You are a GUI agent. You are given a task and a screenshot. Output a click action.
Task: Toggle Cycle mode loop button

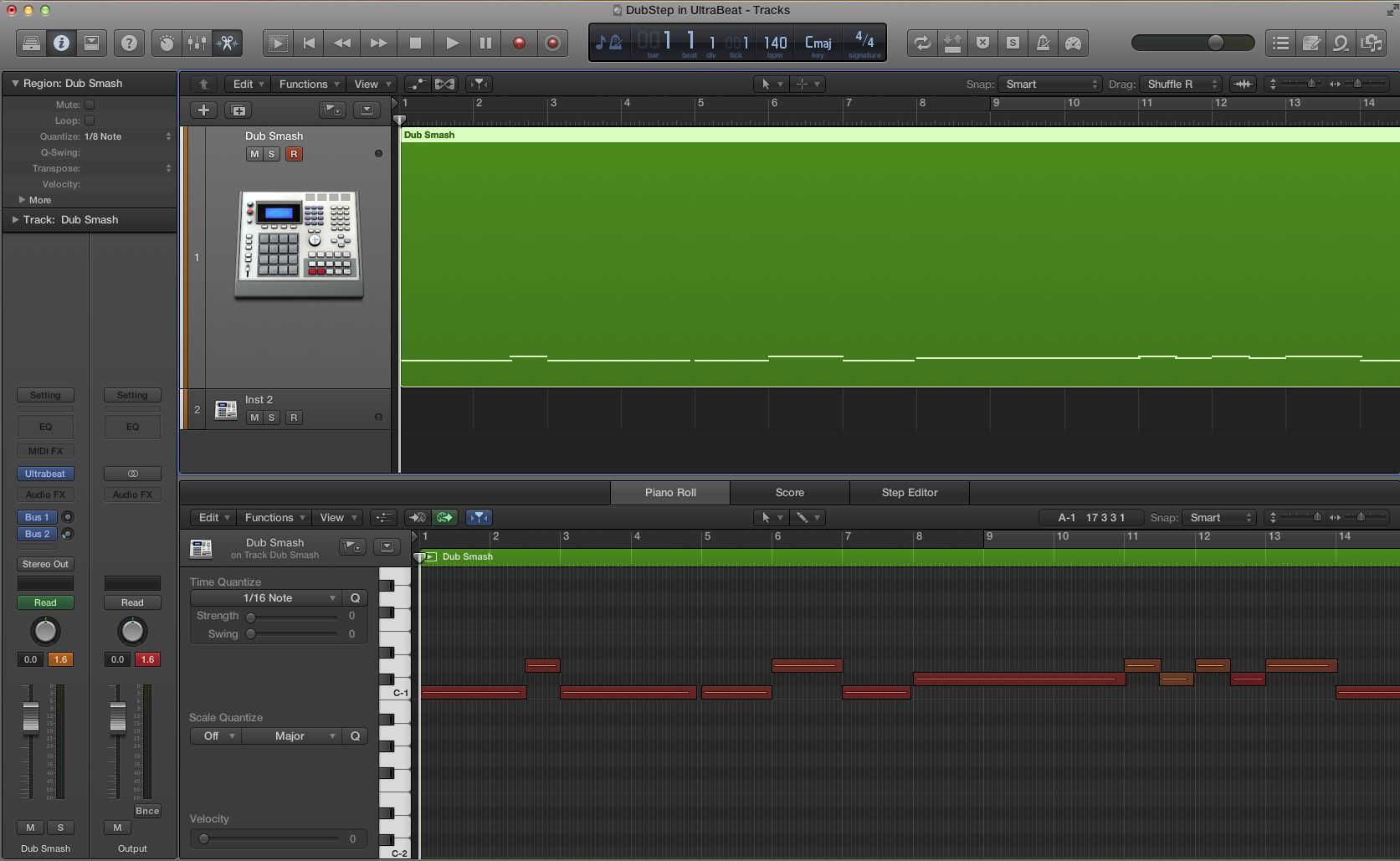[x=922, y=44]
